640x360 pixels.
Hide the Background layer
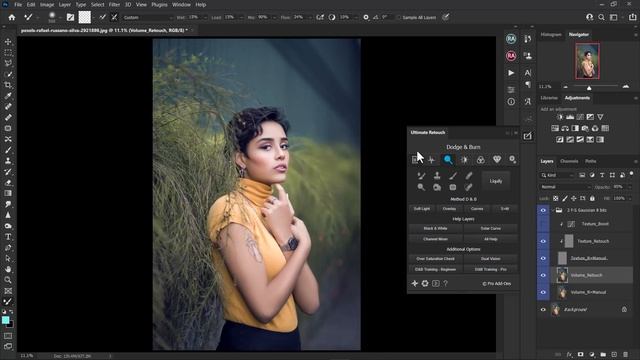543,309
